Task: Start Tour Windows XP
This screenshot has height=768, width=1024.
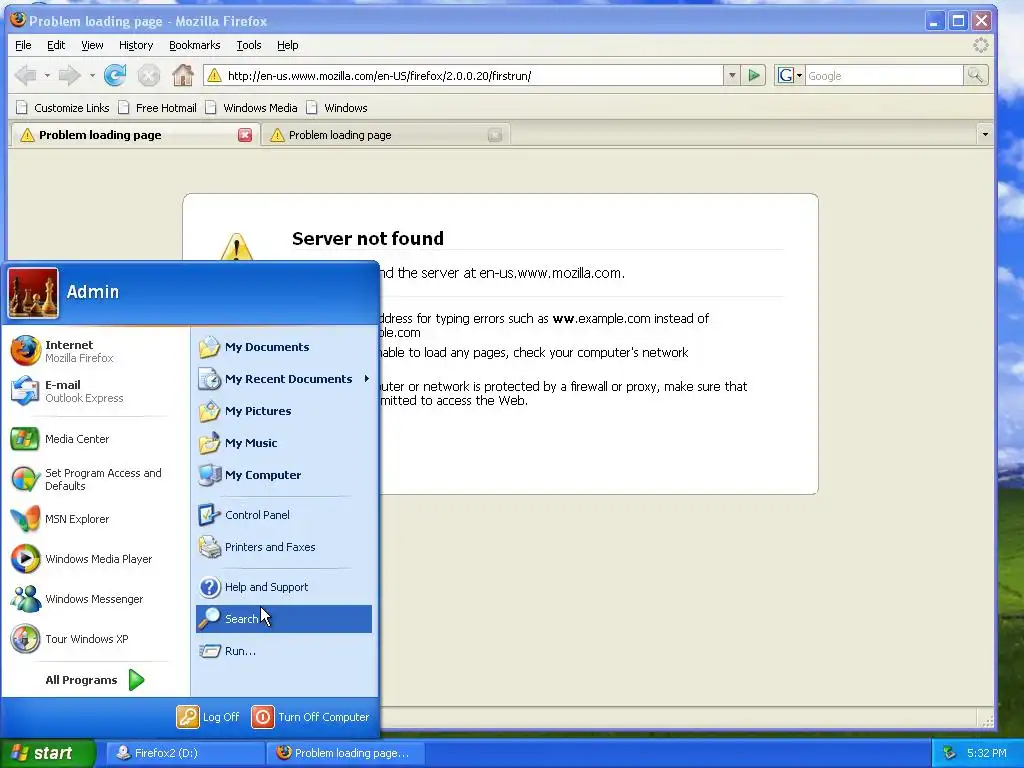Action: (95, 639)
